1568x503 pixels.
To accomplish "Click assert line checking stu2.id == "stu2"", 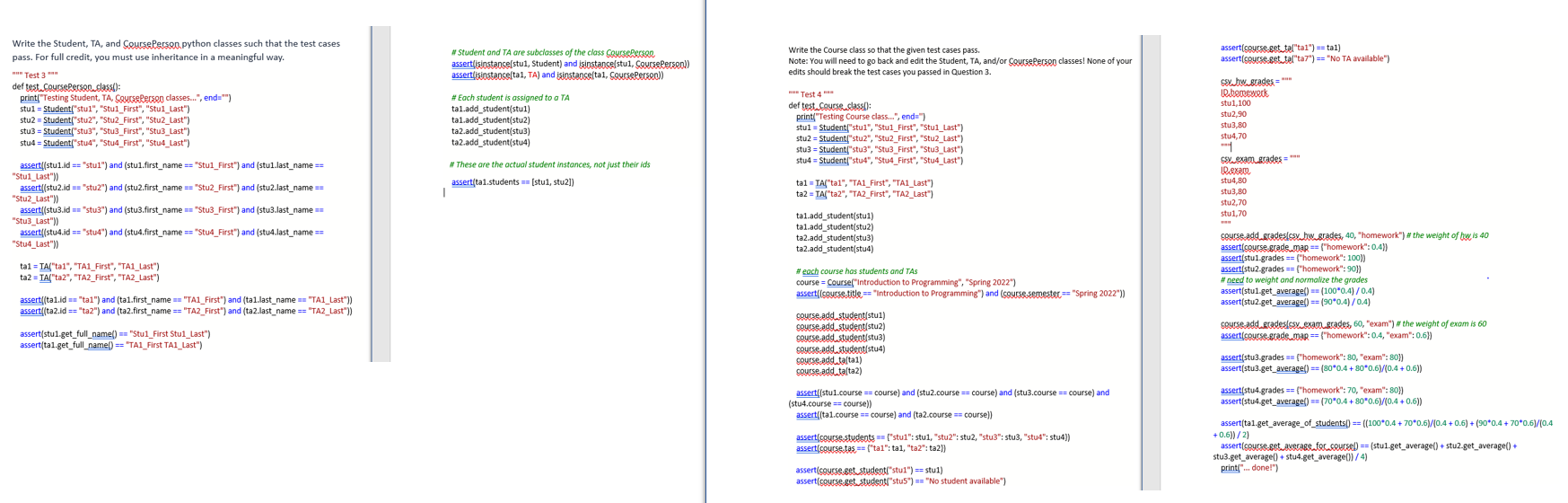I will click(x=168, y=193).
